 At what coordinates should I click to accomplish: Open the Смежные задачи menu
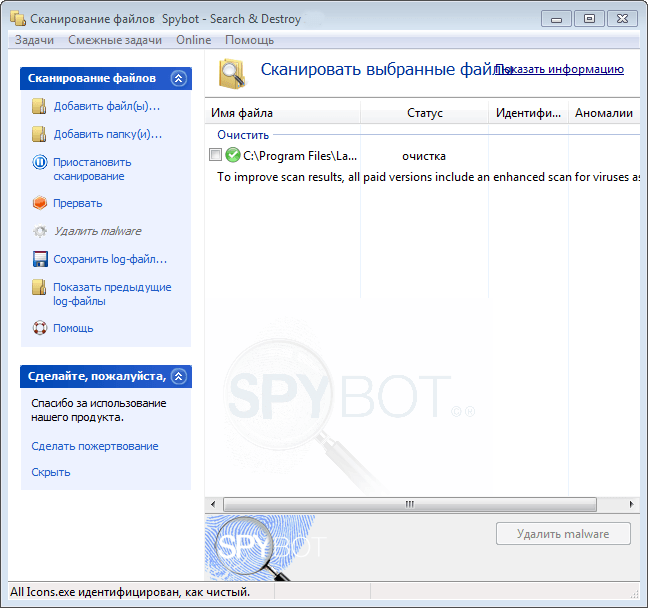click(x=115, y=40)
